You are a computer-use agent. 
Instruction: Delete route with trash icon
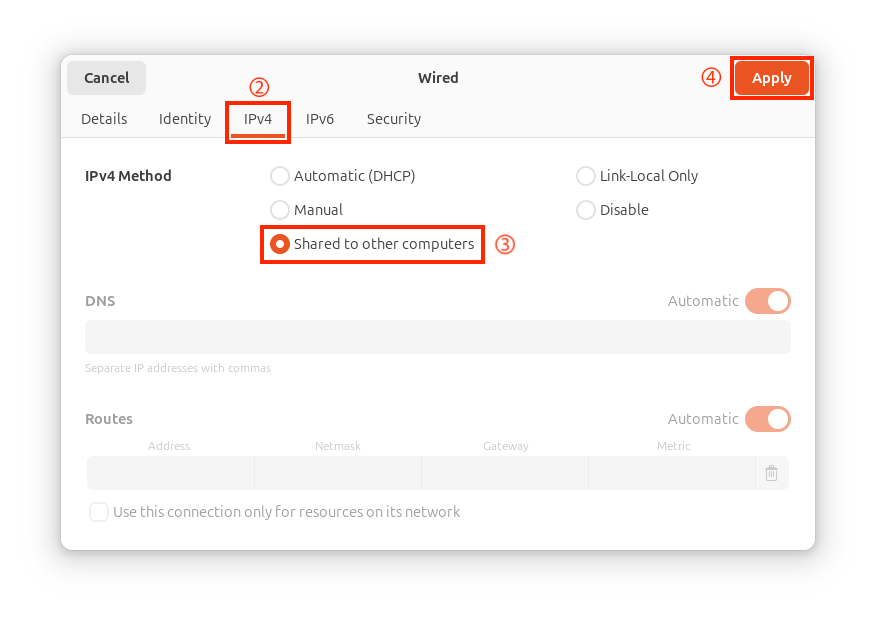(771, 473)
